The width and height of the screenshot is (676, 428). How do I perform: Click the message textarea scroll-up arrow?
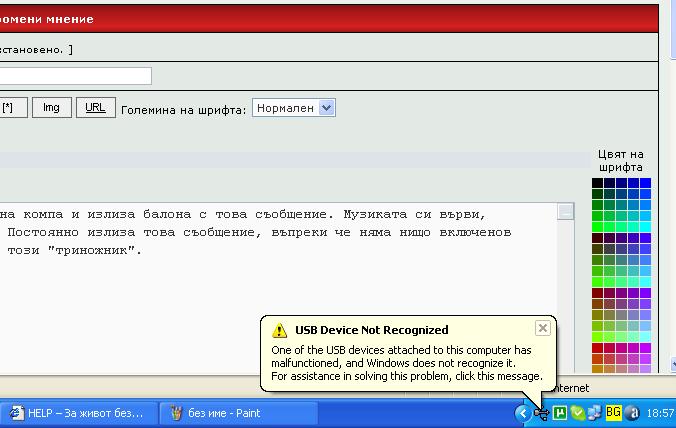[x=566, y=211]
